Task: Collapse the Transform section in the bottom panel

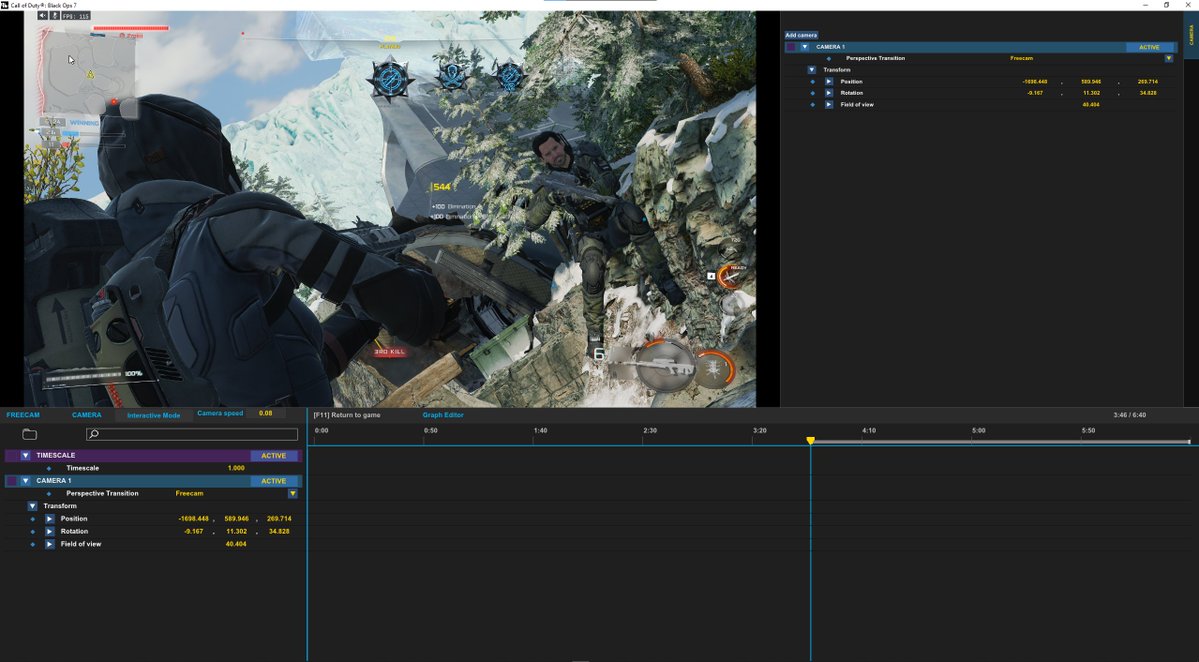Action: coord(32,506)
